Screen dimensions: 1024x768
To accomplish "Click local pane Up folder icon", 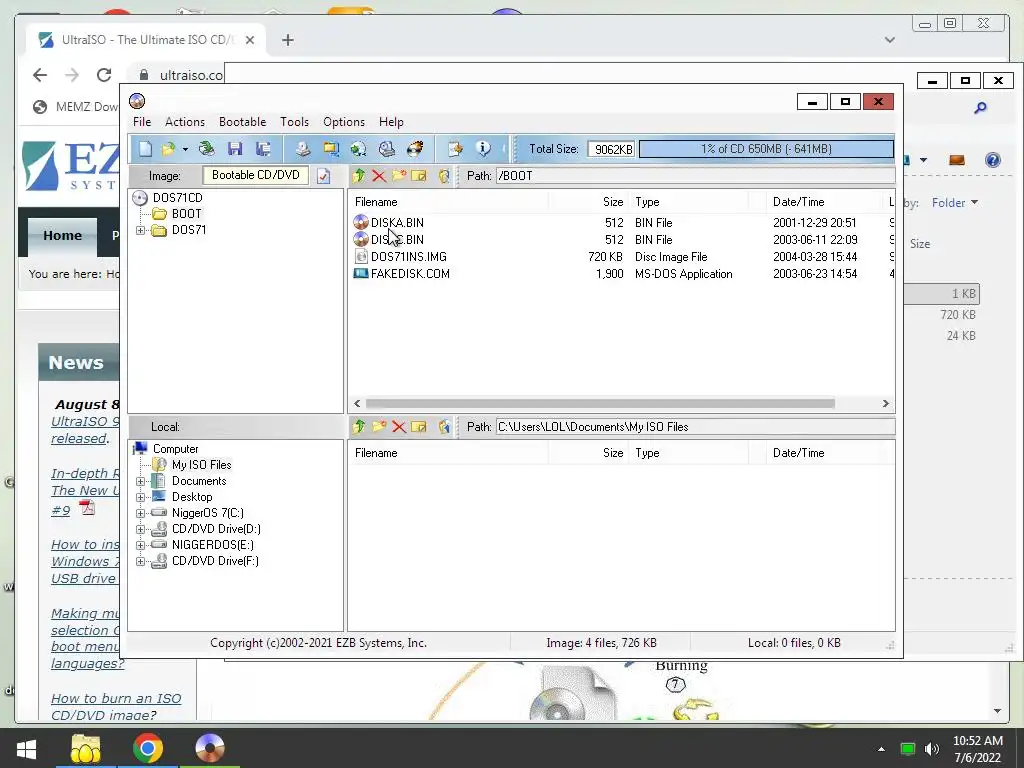I will click(x=359, y=426).
